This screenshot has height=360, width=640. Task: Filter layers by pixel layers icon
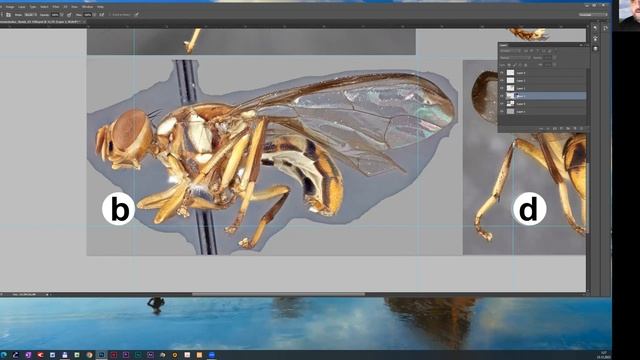pyautogui.click(x=526, y=51)
